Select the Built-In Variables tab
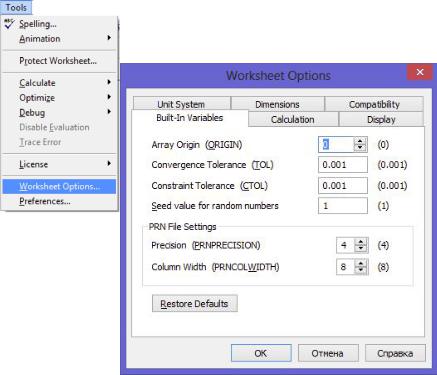 (190, 118)
